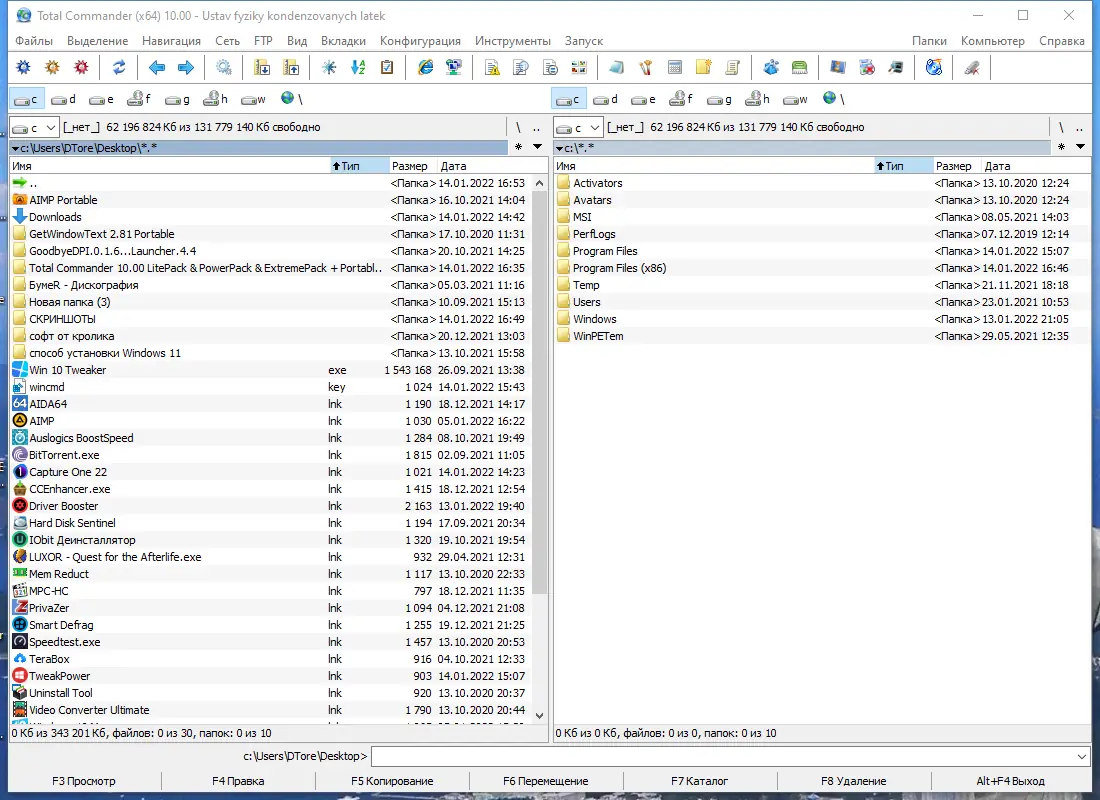
Task: Click the thumbnails view toolbar icon
Action: [x=579, y=67]
